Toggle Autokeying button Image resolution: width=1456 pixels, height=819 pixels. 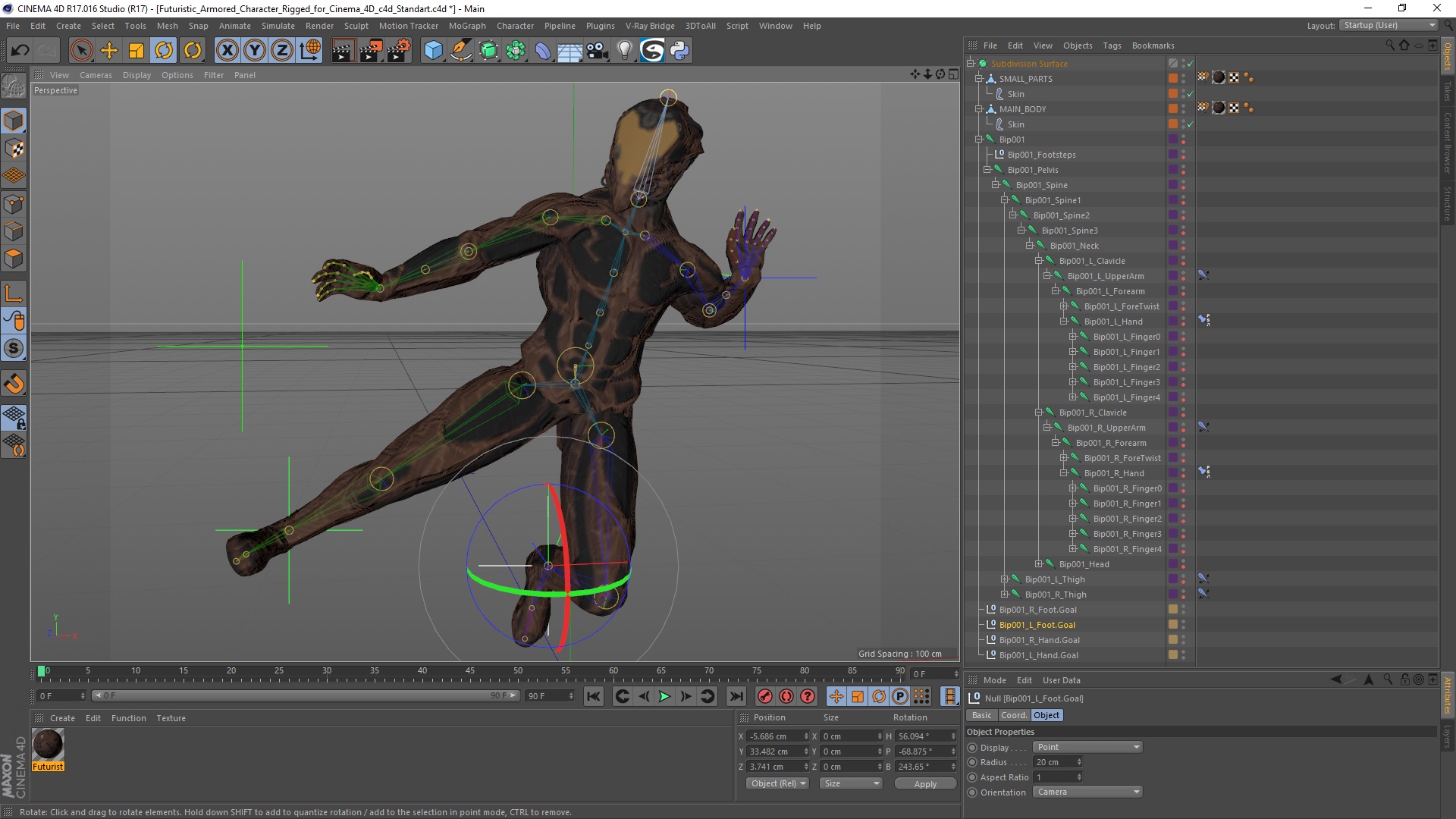(x=787, y=696)
